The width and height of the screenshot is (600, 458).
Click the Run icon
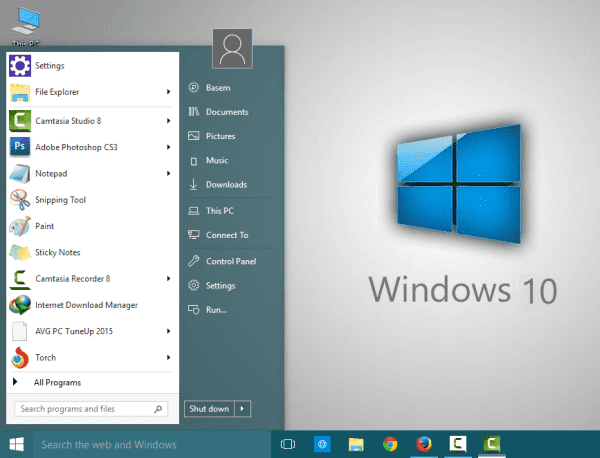[194, 310]
